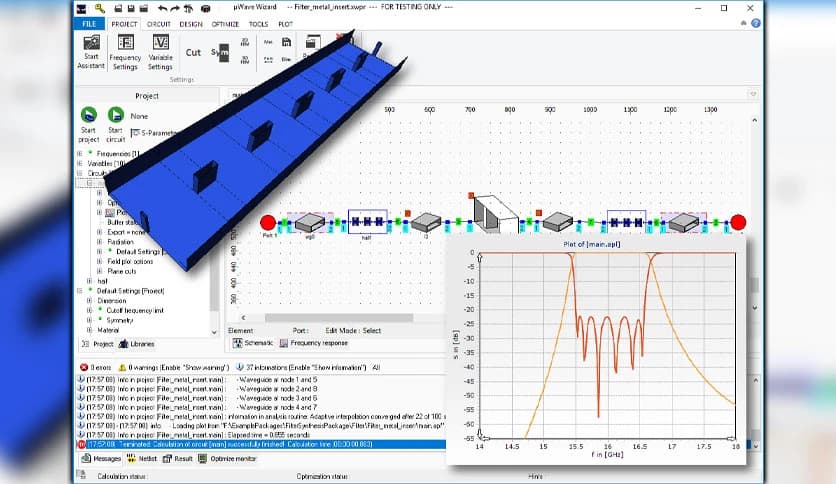Screen dimensions: 836x484
Task: Toggle the 0 warnings filter
Action: [174, 367]
